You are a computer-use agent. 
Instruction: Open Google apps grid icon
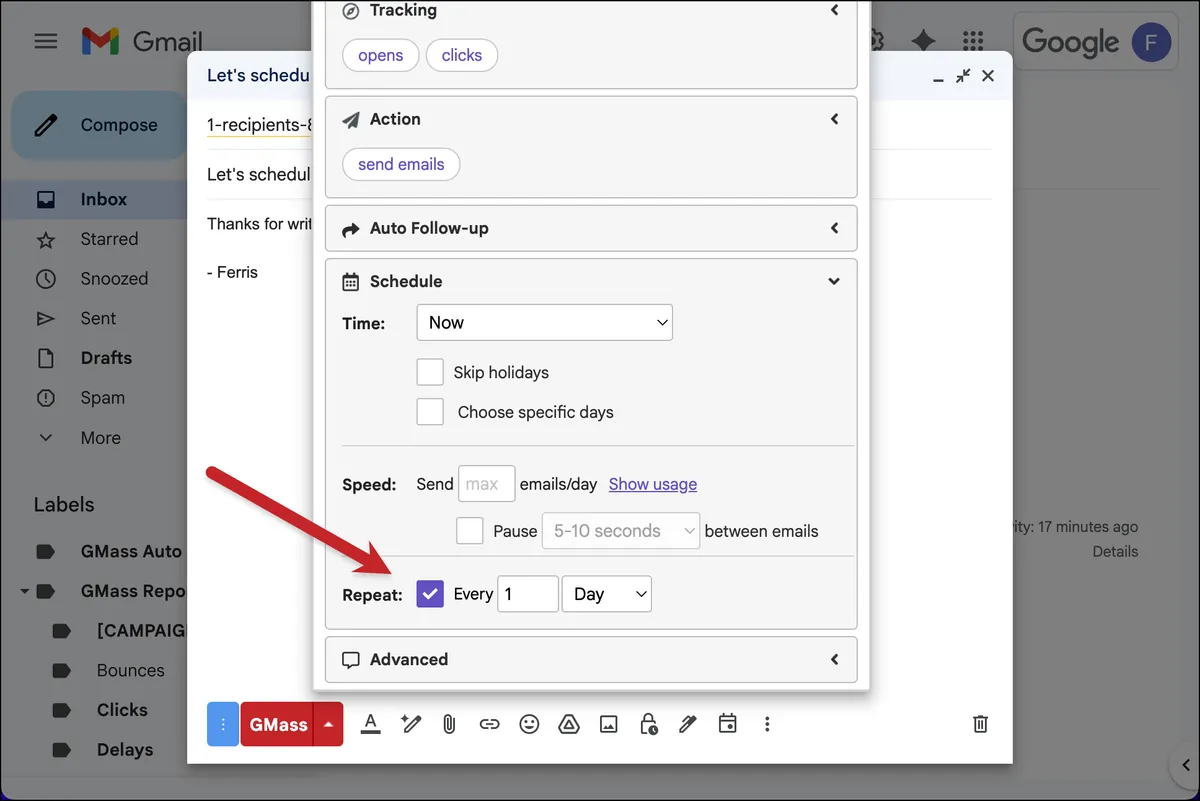(972, 41)
